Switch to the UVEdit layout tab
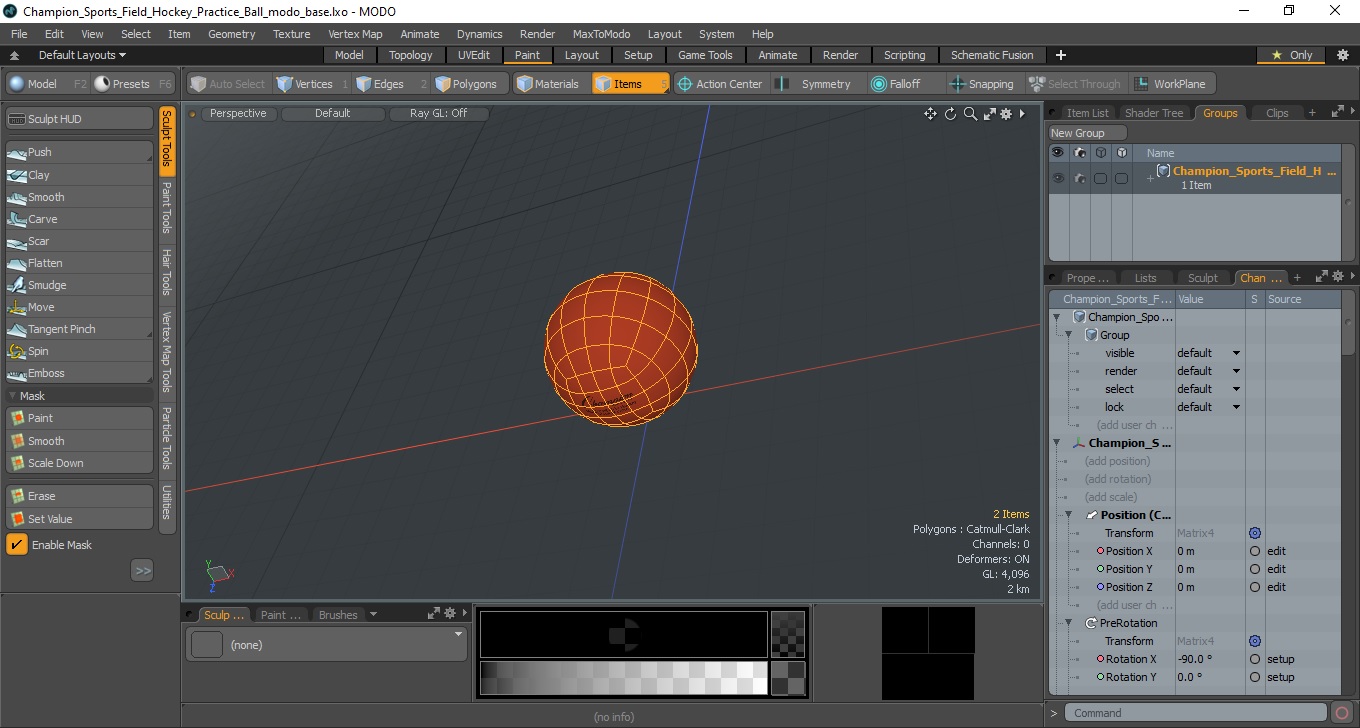1360x728 pixels. point(474,55)
